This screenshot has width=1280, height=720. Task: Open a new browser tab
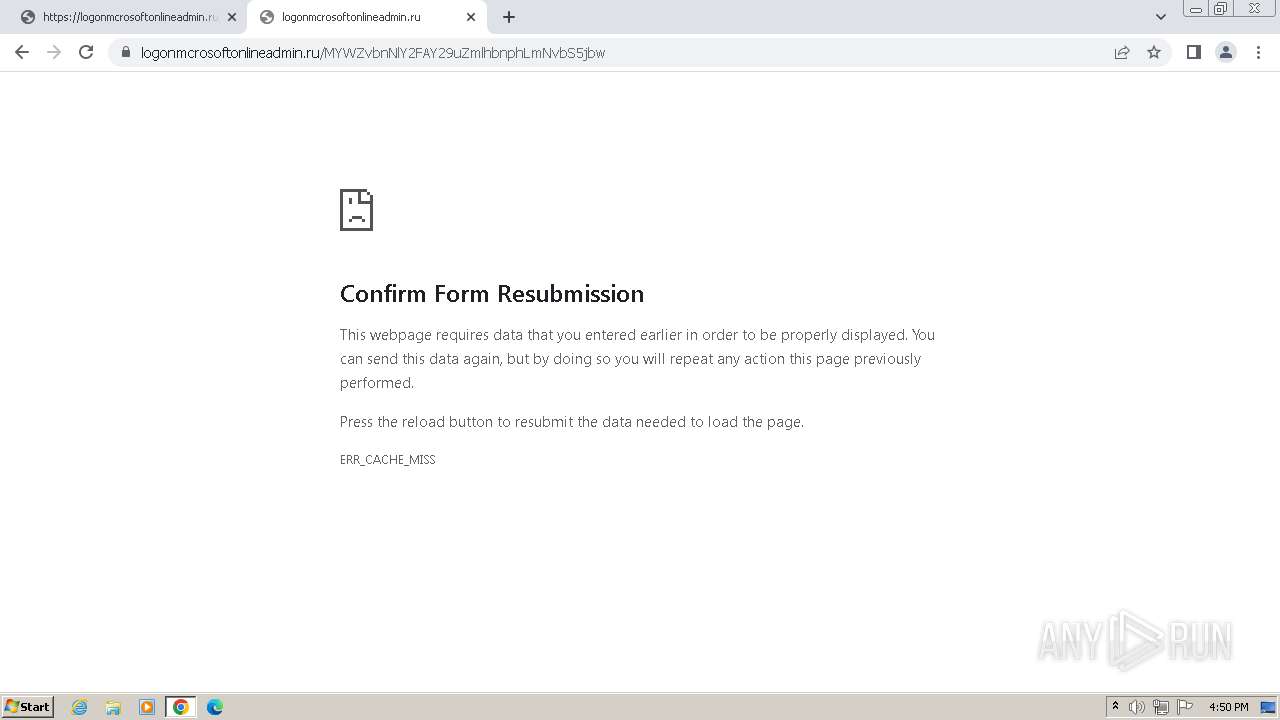(509, 17)
